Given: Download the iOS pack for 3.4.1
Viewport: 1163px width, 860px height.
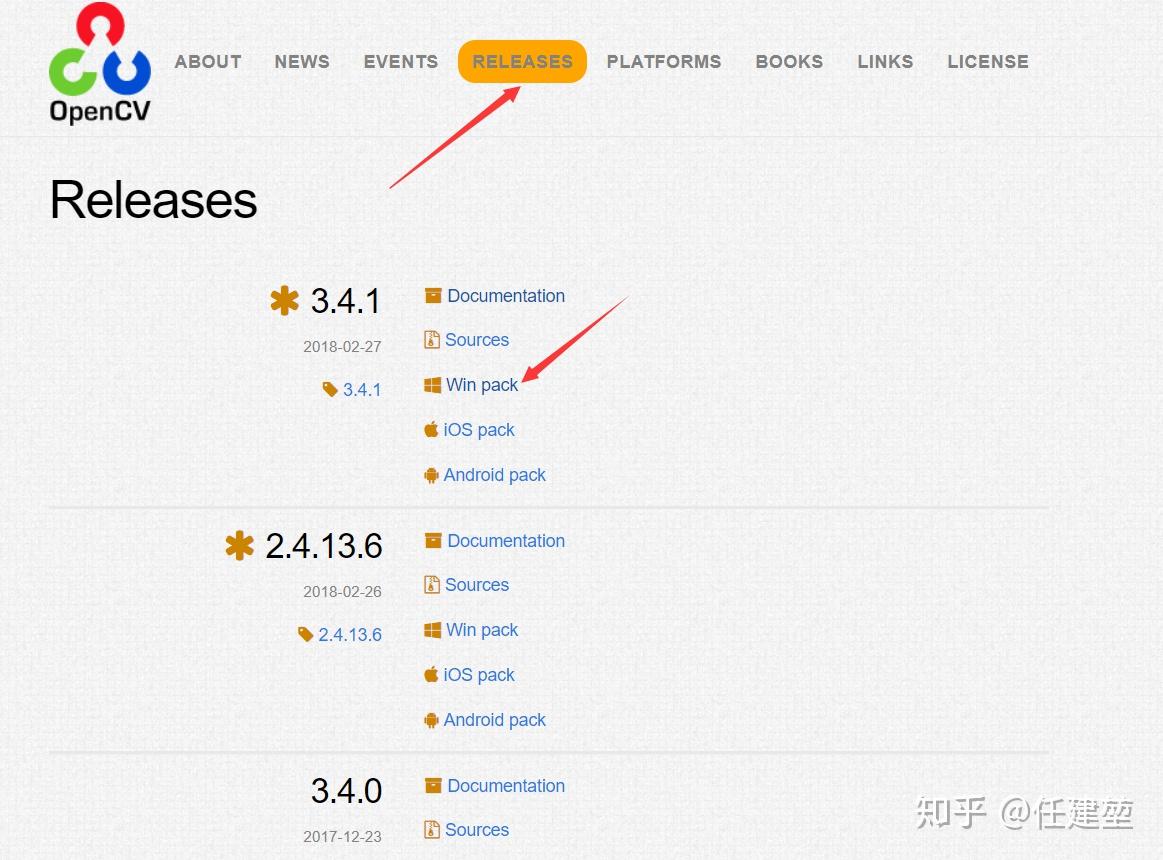Looking at the screenshot, I should [x=478, y=430].
